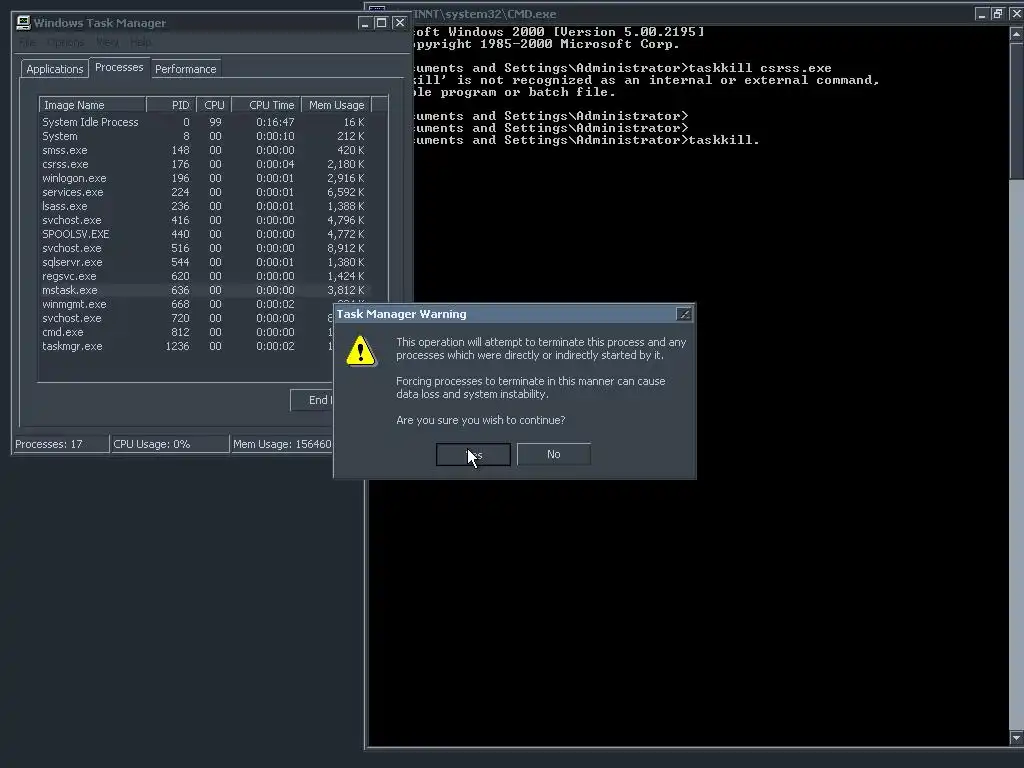1024x768 pixels.
Task: Click the Processes: 17 status entry
Action: pyautogui.click(x=61, y=444)
